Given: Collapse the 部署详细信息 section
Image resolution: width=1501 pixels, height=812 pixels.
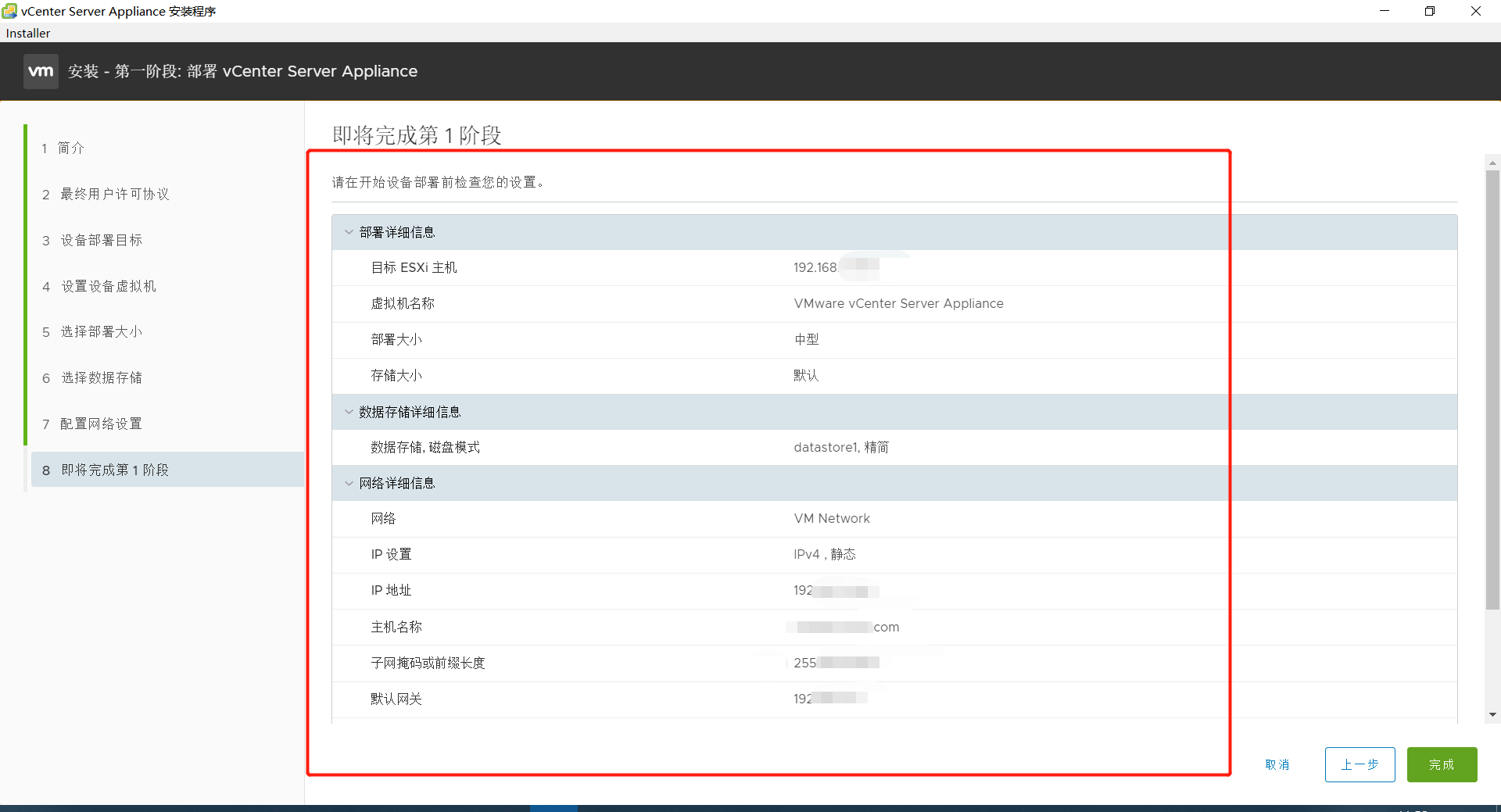Looking at the screenshot, I should coord(348,231).
